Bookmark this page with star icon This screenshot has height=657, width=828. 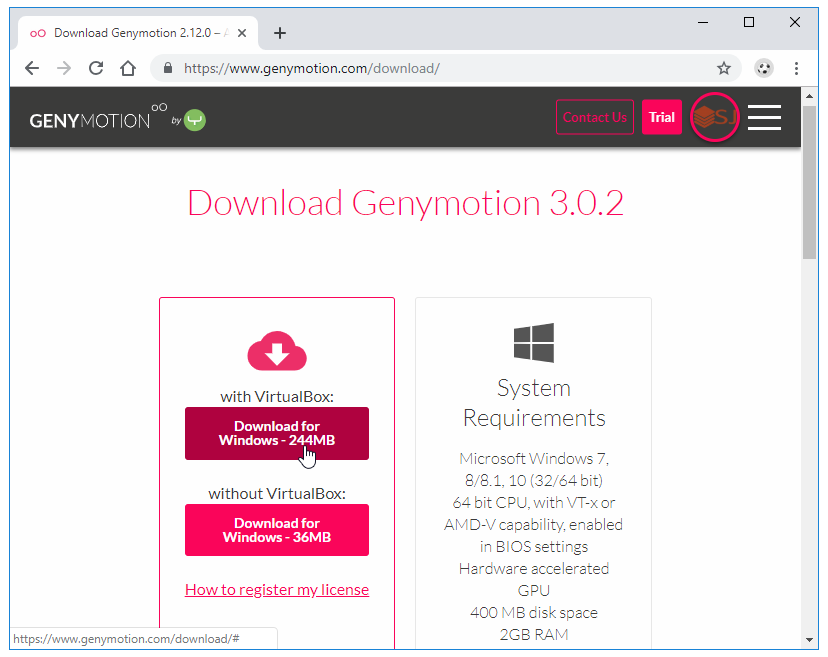[x=724, y=68]
